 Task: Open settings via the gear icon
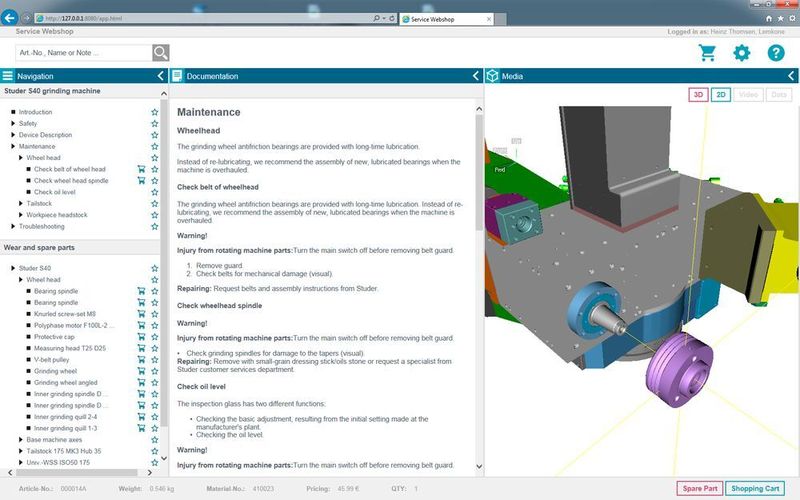[741, 53]
